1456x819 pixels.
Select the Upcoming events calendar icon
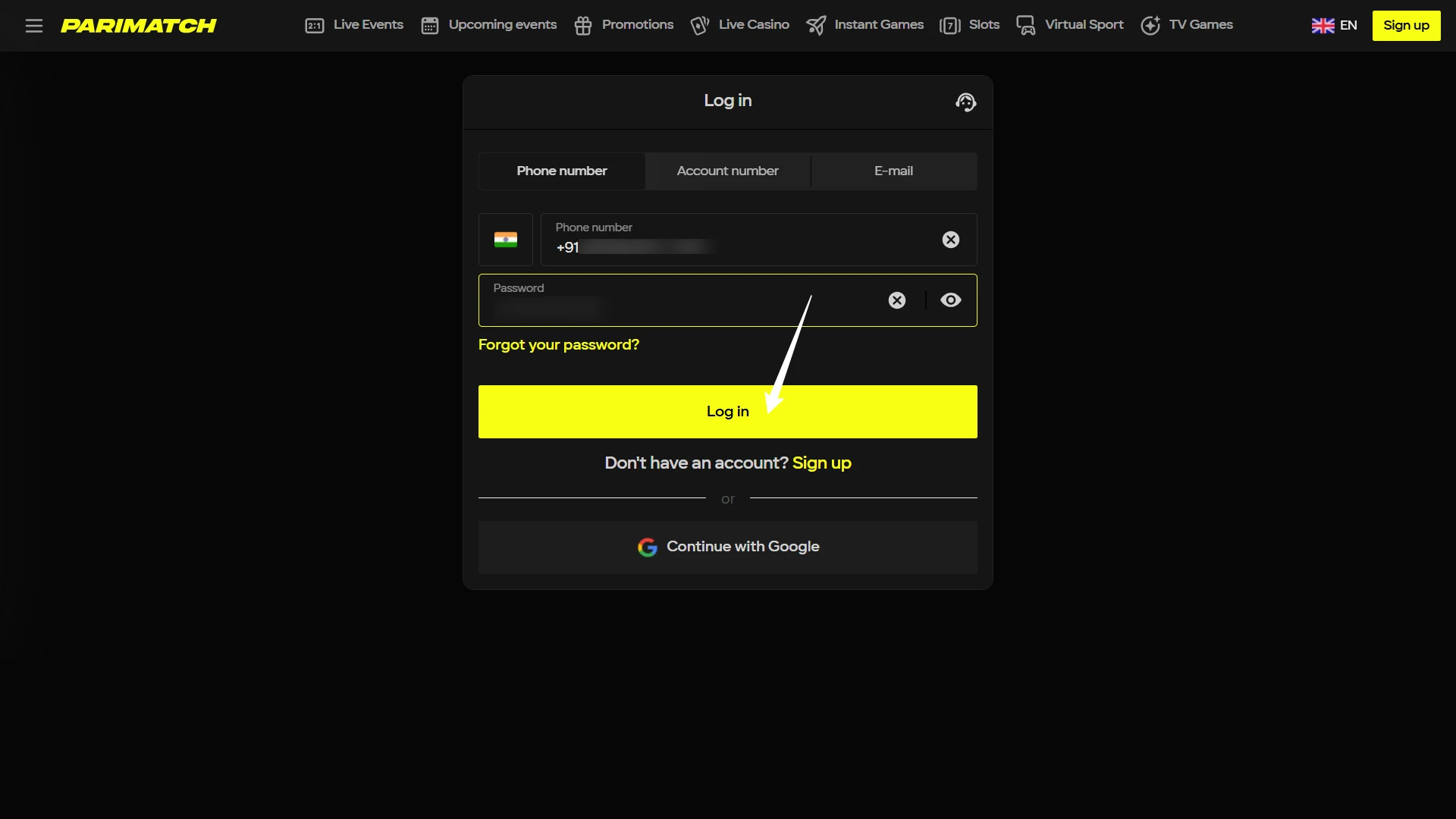tap(430, 25)
